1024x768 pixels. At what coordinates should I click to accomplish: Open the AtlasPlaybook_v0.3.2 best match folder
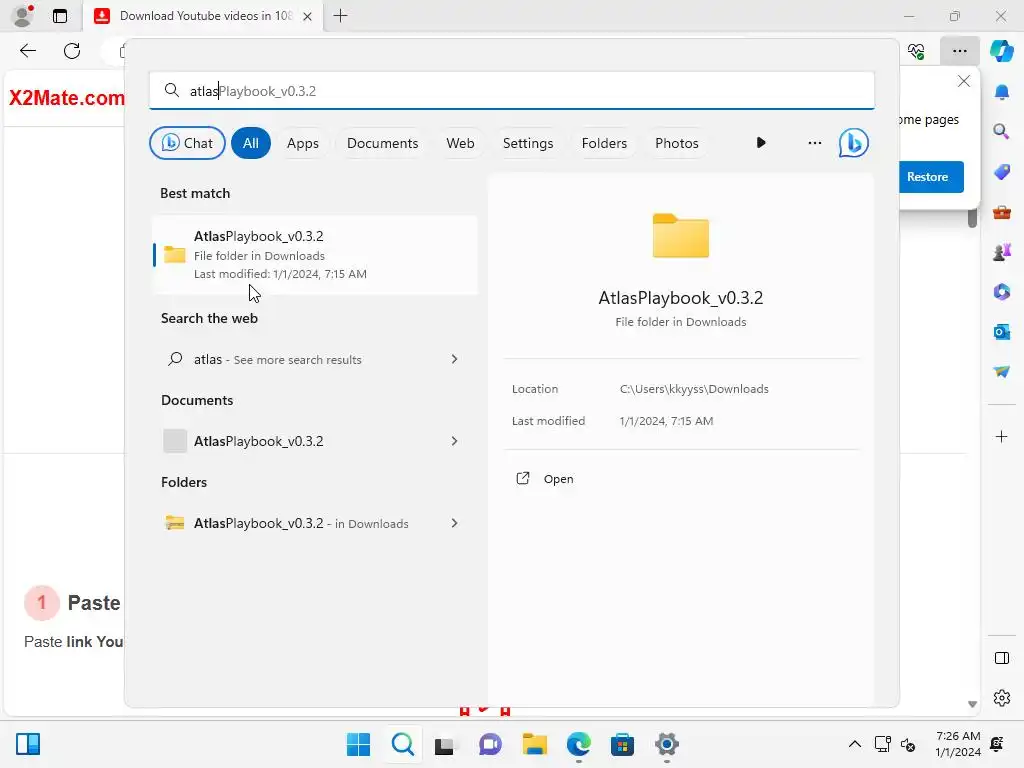[315, 255]
